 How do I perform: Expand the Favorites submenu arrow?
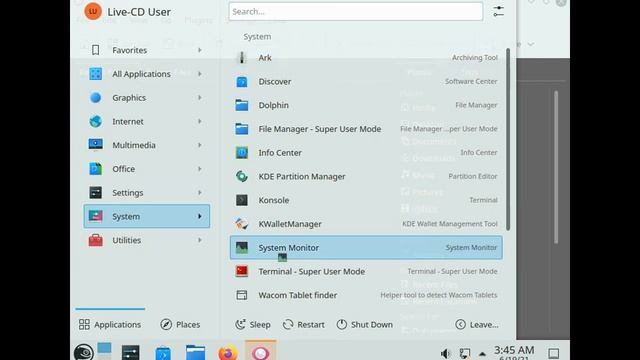pos(200,50)
